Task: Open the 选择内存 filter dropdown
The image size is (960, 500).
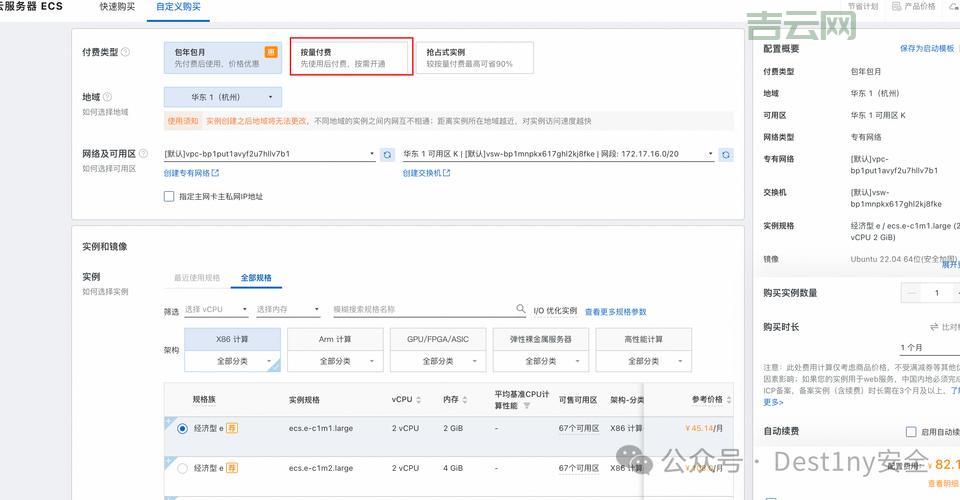Action: pos(288,310)
